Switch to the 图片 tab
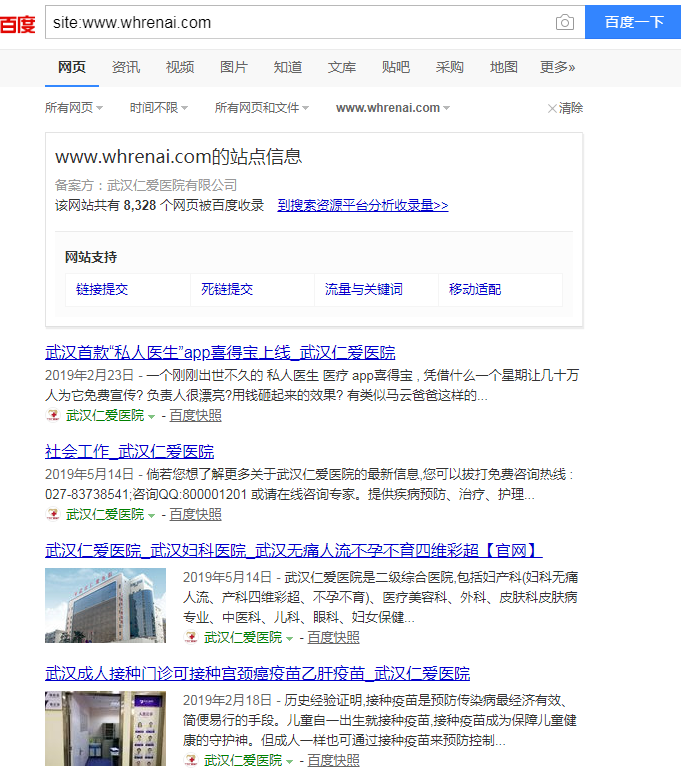 tap(234, 67)
